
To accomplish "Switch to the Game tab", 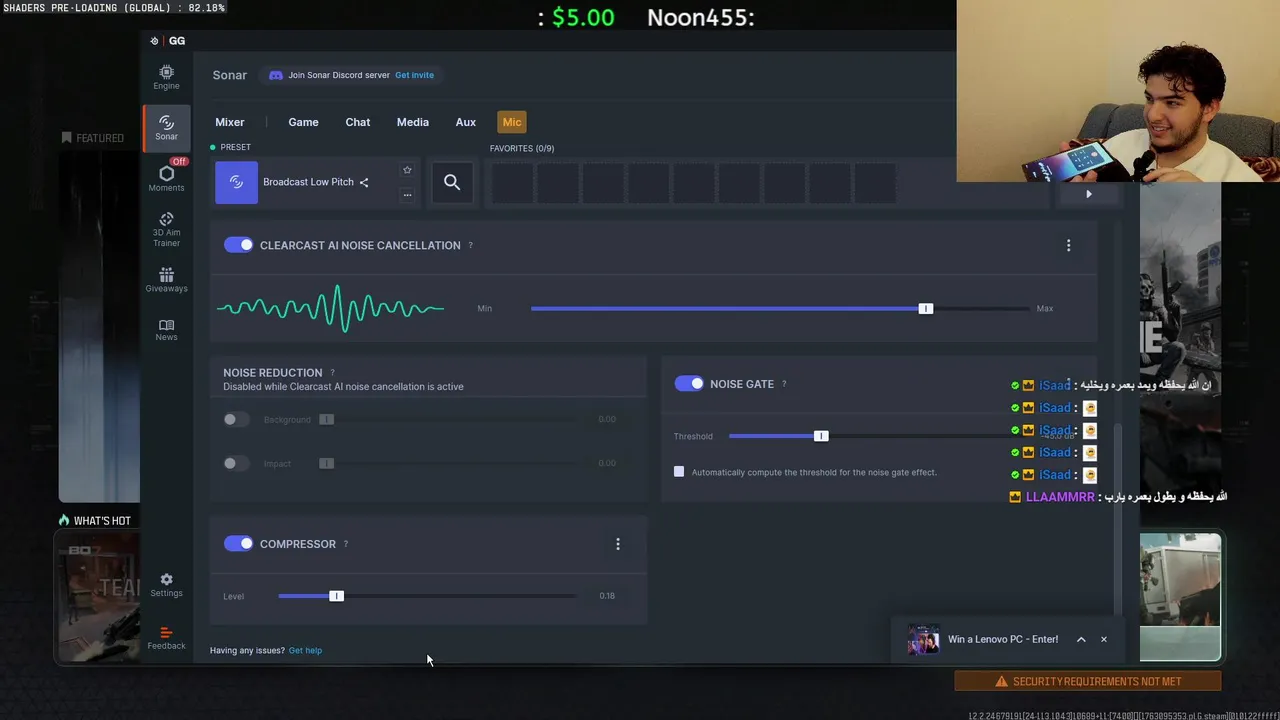I will coord(303,122).
